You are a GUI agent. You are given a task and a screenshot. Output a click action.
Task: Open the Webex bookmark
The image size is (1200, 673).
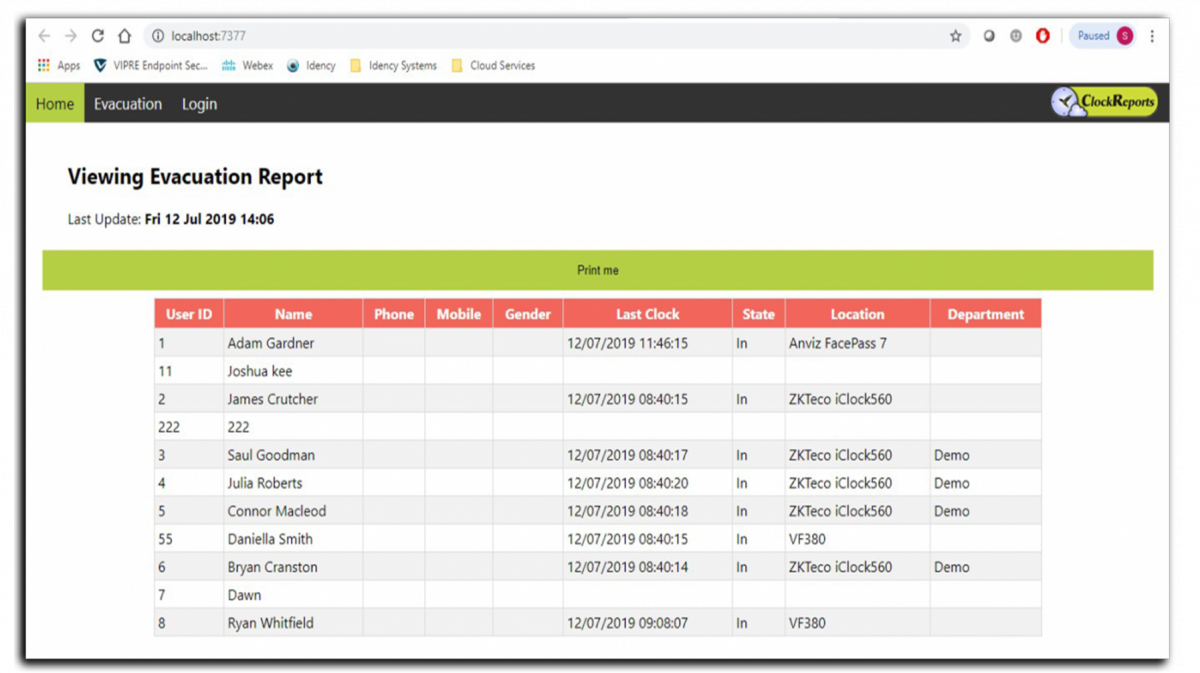247,66
